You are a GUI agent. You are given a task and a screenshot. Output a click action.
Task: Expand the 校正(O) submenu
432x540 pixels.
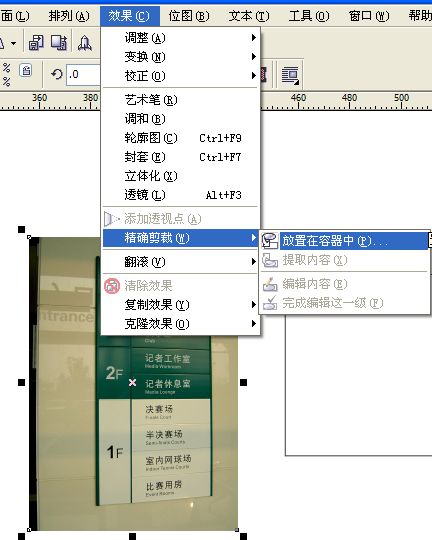181,75
